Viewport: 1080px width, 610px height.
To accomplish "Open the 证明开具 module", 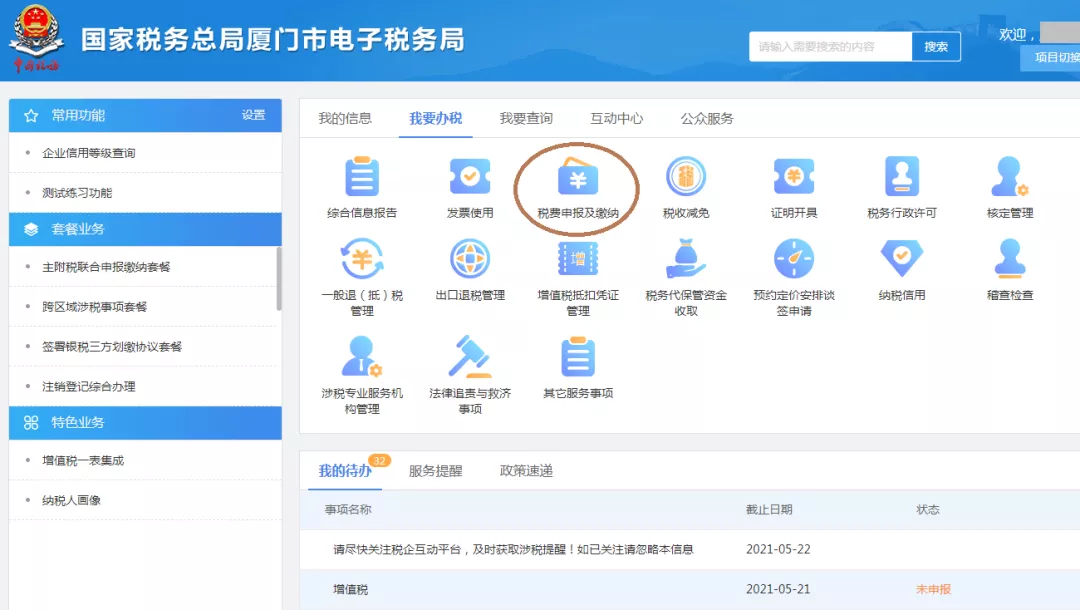I will (793, 180).
